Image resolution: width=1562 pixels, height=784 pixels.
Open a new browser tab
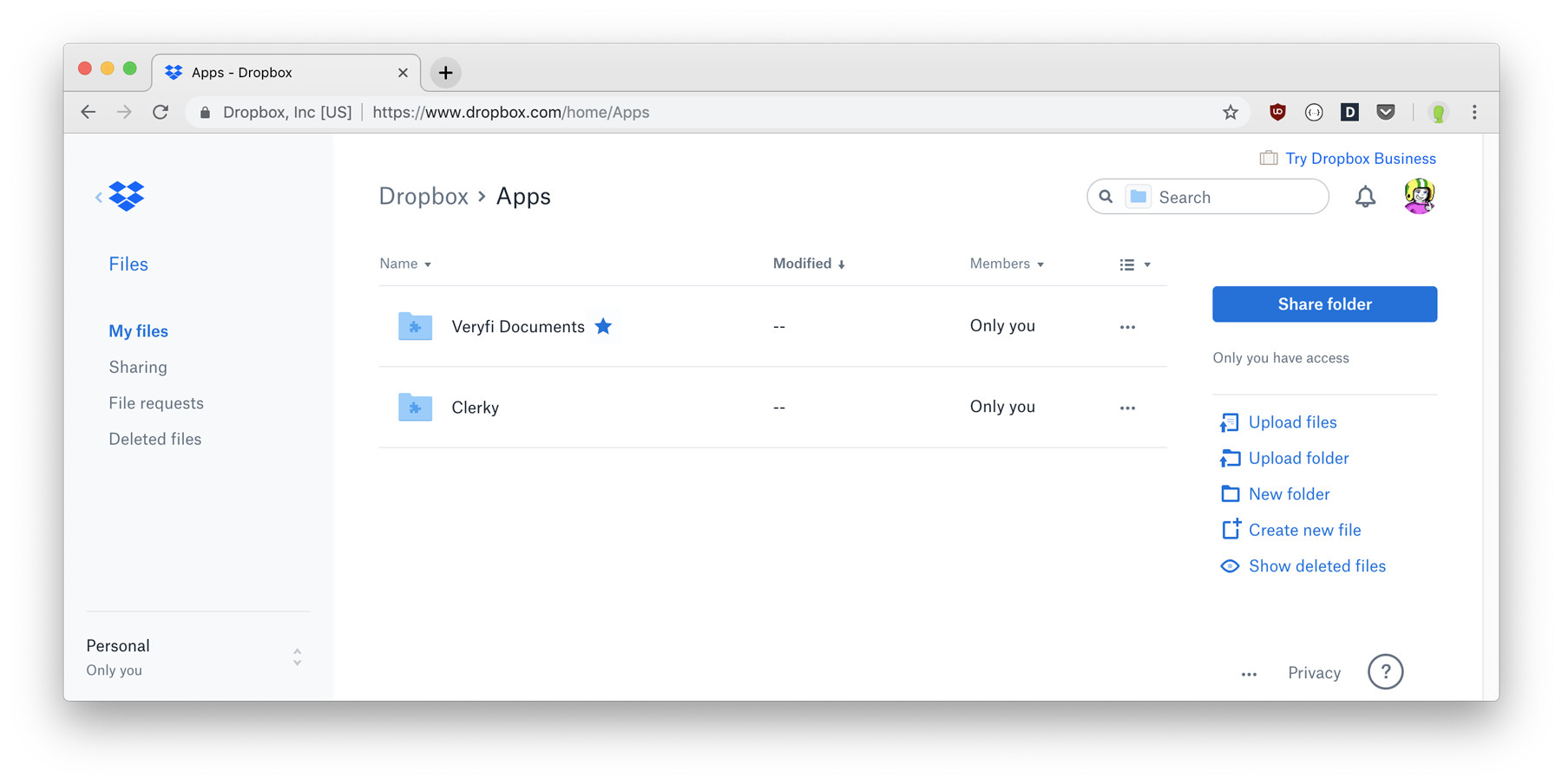(x=445, y=73)
